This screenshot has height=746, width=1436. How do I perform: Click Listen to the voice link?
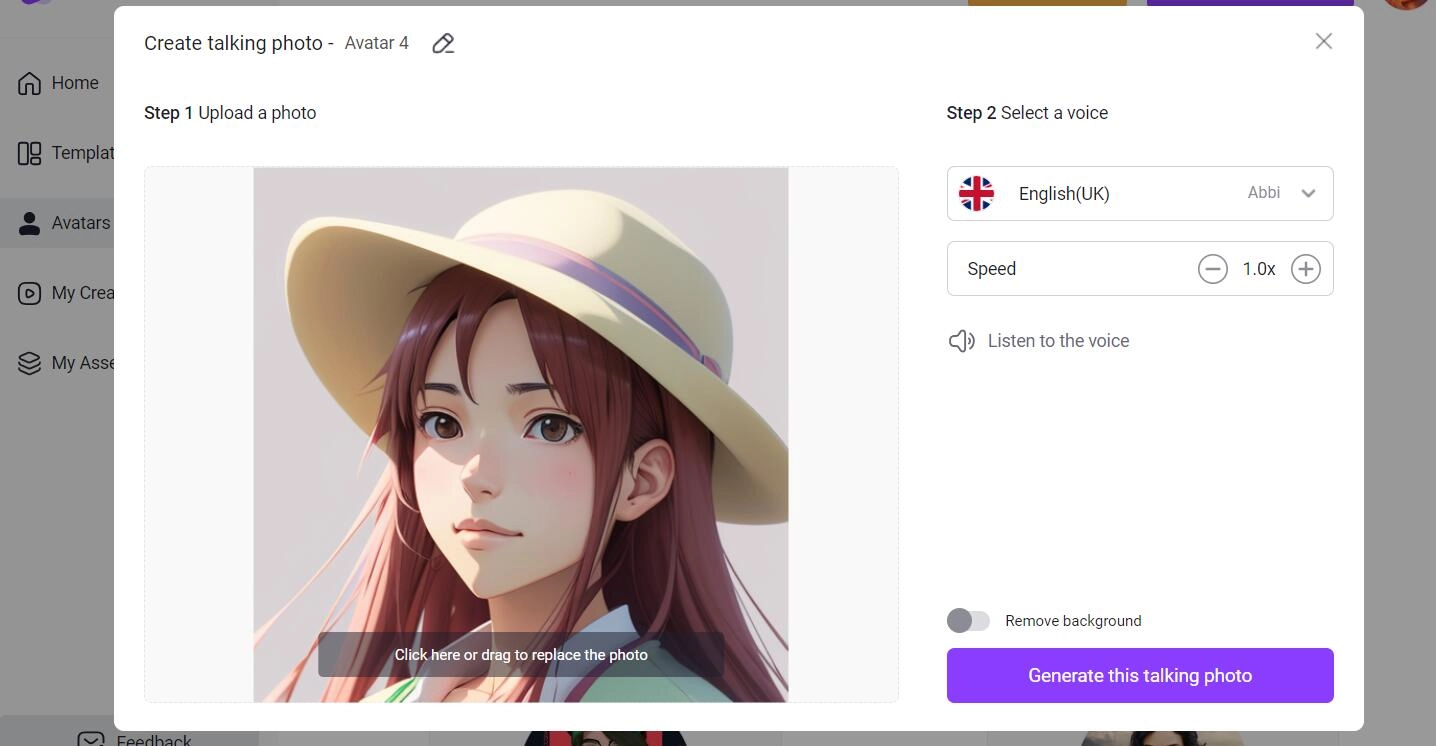[1058, 341]
